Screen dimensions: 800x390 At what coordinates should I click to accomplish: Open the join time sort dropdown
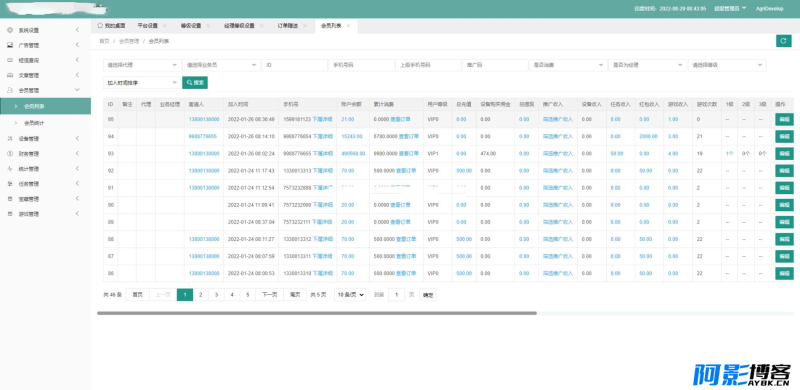(142, 83)
